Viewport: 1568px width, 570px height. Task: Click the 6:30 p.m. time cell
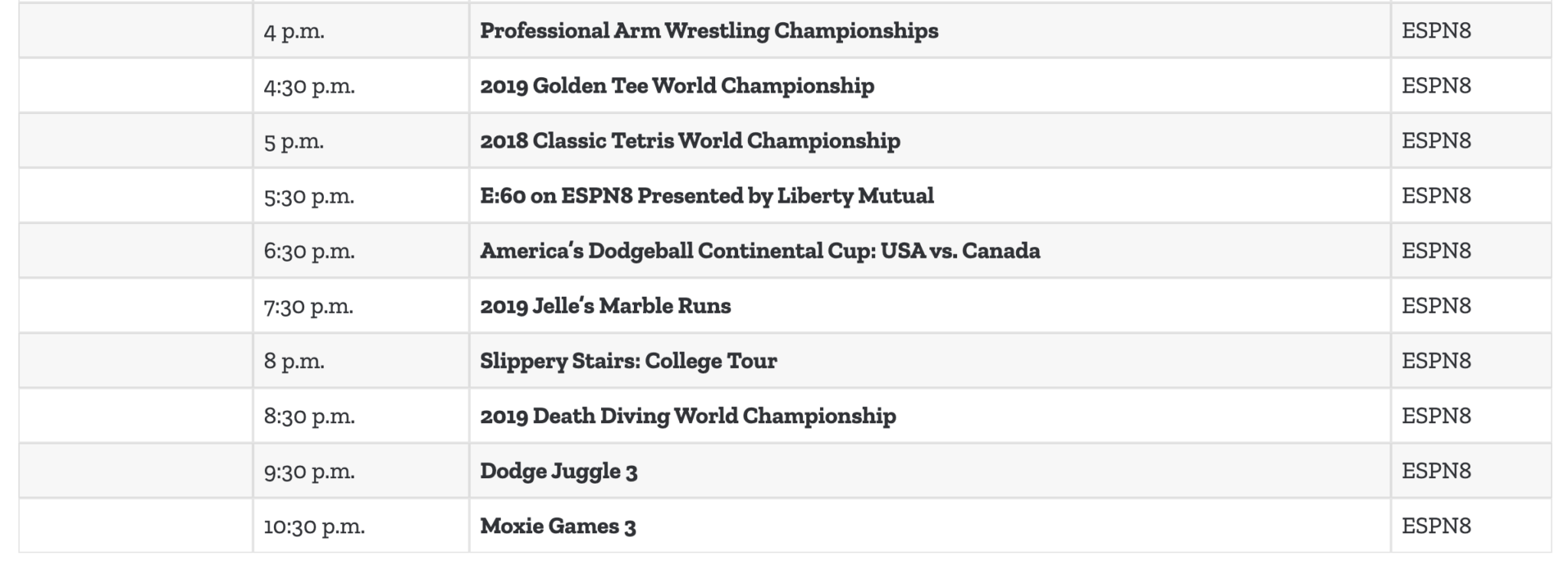point(361,251)
